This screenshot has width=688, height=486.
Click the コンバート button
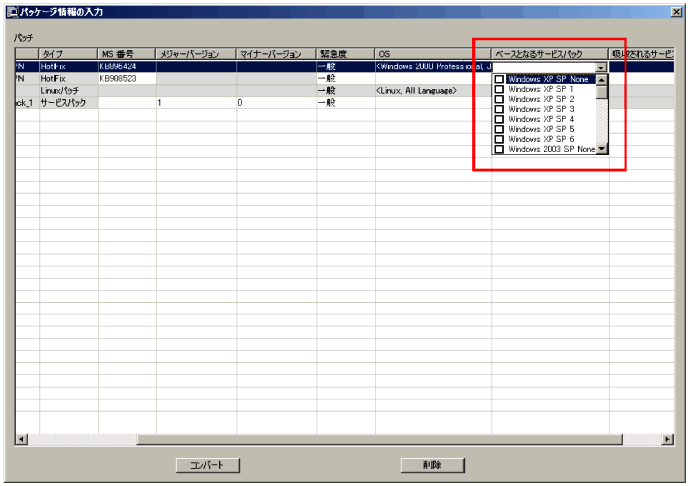[x=208, y=465]
